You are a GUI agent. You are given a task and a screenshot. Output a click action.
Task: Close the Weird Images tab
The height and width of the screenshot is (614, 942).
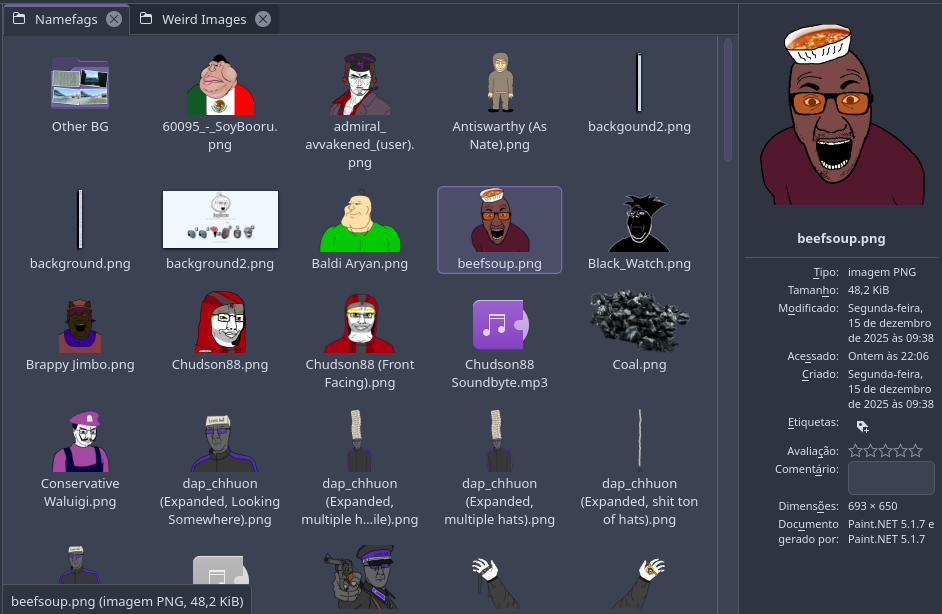pos(263,19)
